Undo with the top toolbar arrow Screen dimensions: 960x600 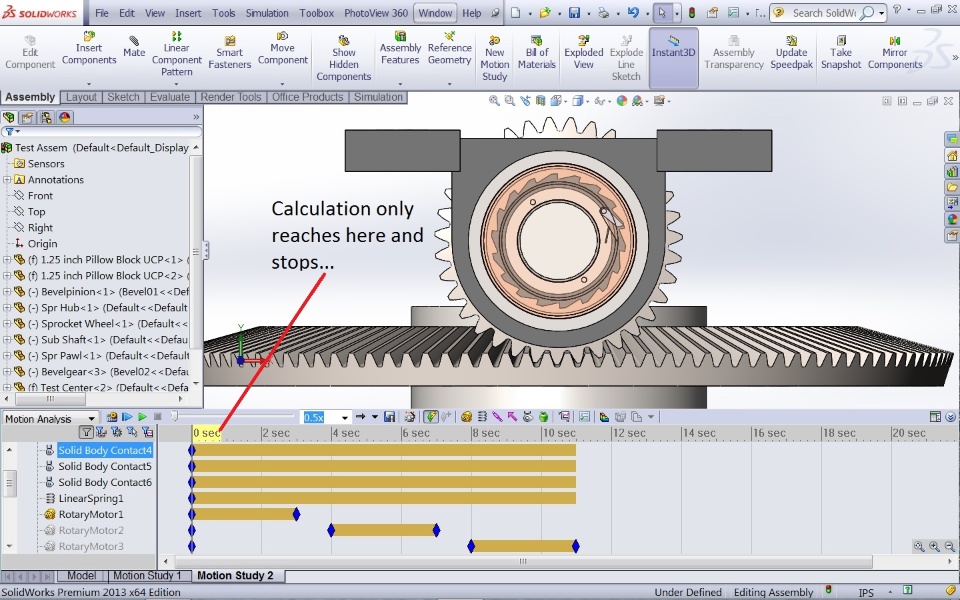[x=633, y=12]
